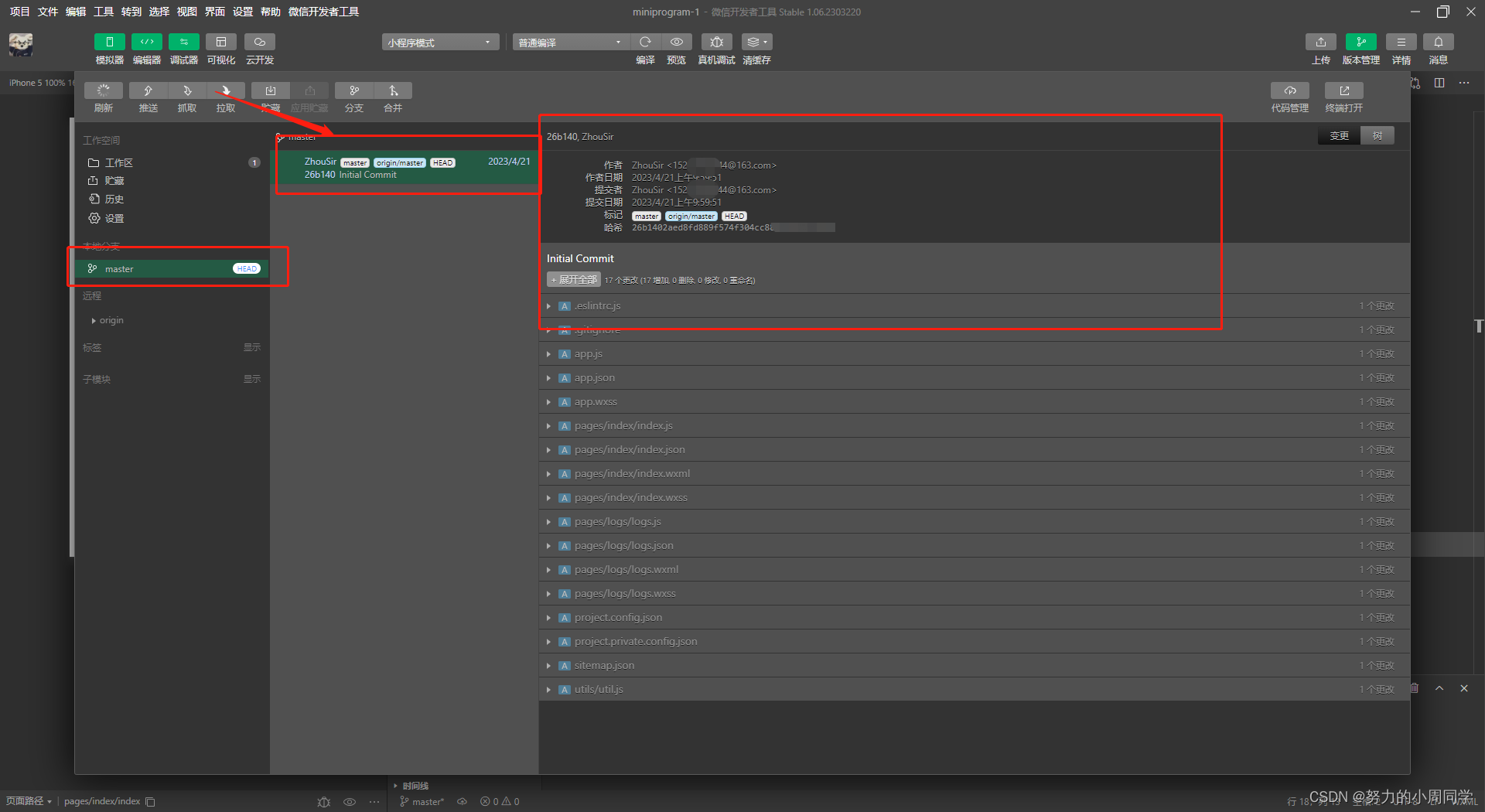The image size is (1485, 812).
Task: Switch file view to 树 tree mode
Action: [x=1377, y=135]
